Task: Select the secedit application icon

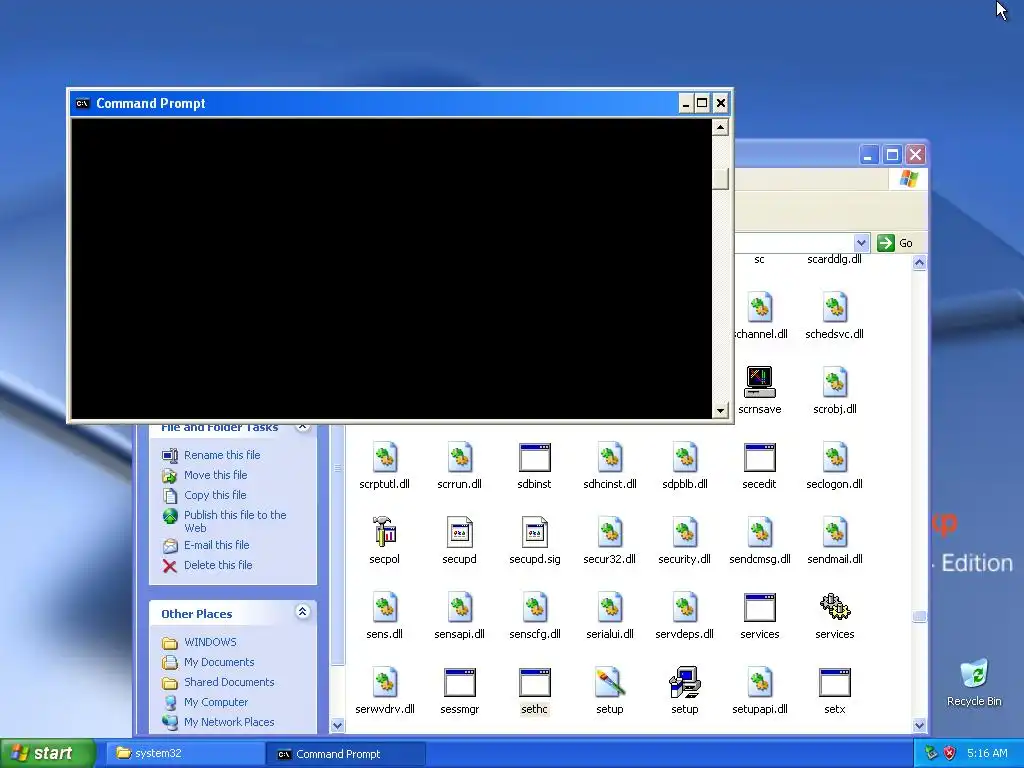Action: [x=760, y=457]
